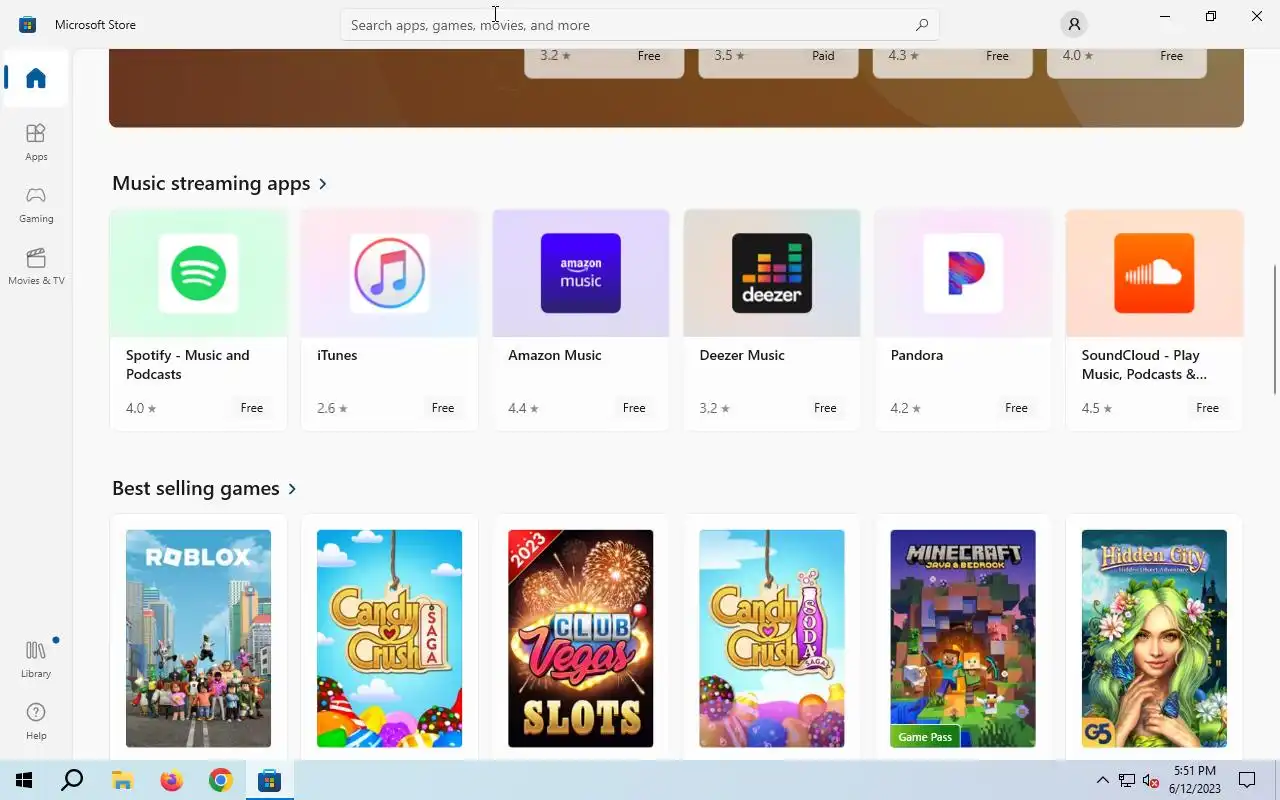1280x800 pixels.
Task: Open the Windows Start menu
Action: point(24,780)
